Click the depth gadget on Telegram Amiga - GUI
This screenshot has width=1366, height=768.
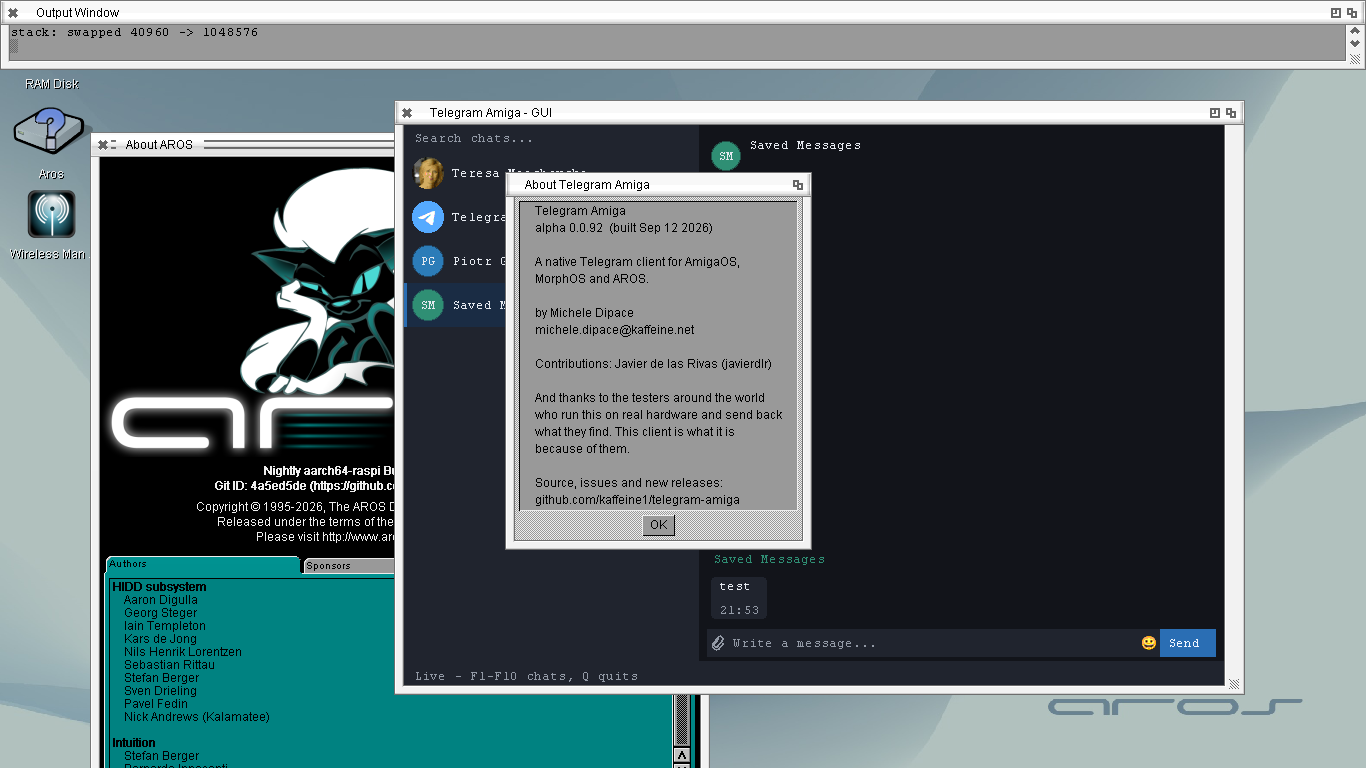coord(1232,113)
